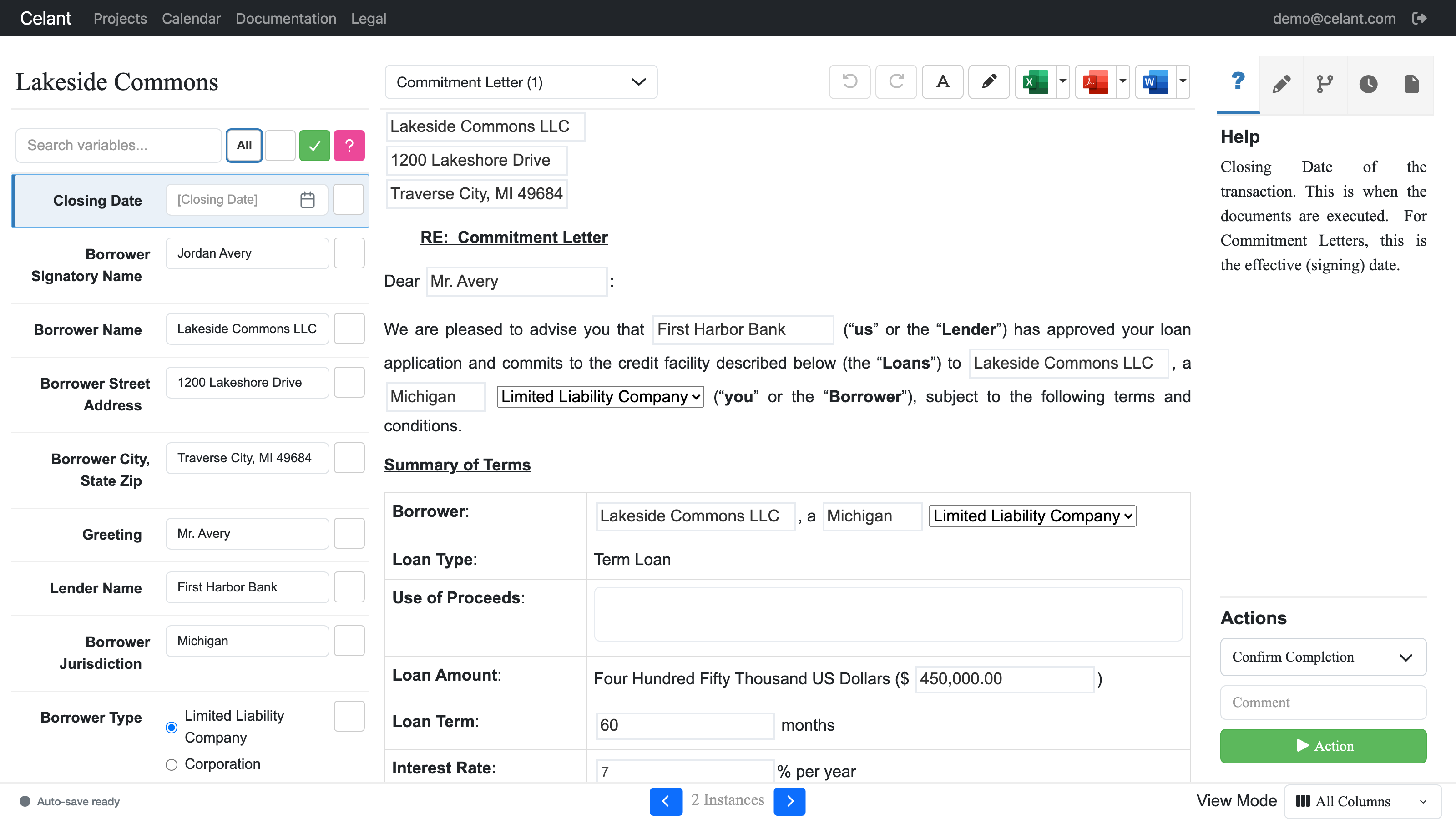Image resolution: width=1456 pixels, height=819 pixels.
Task: Open Documentation menu
Action: click(x=286, y=18)
